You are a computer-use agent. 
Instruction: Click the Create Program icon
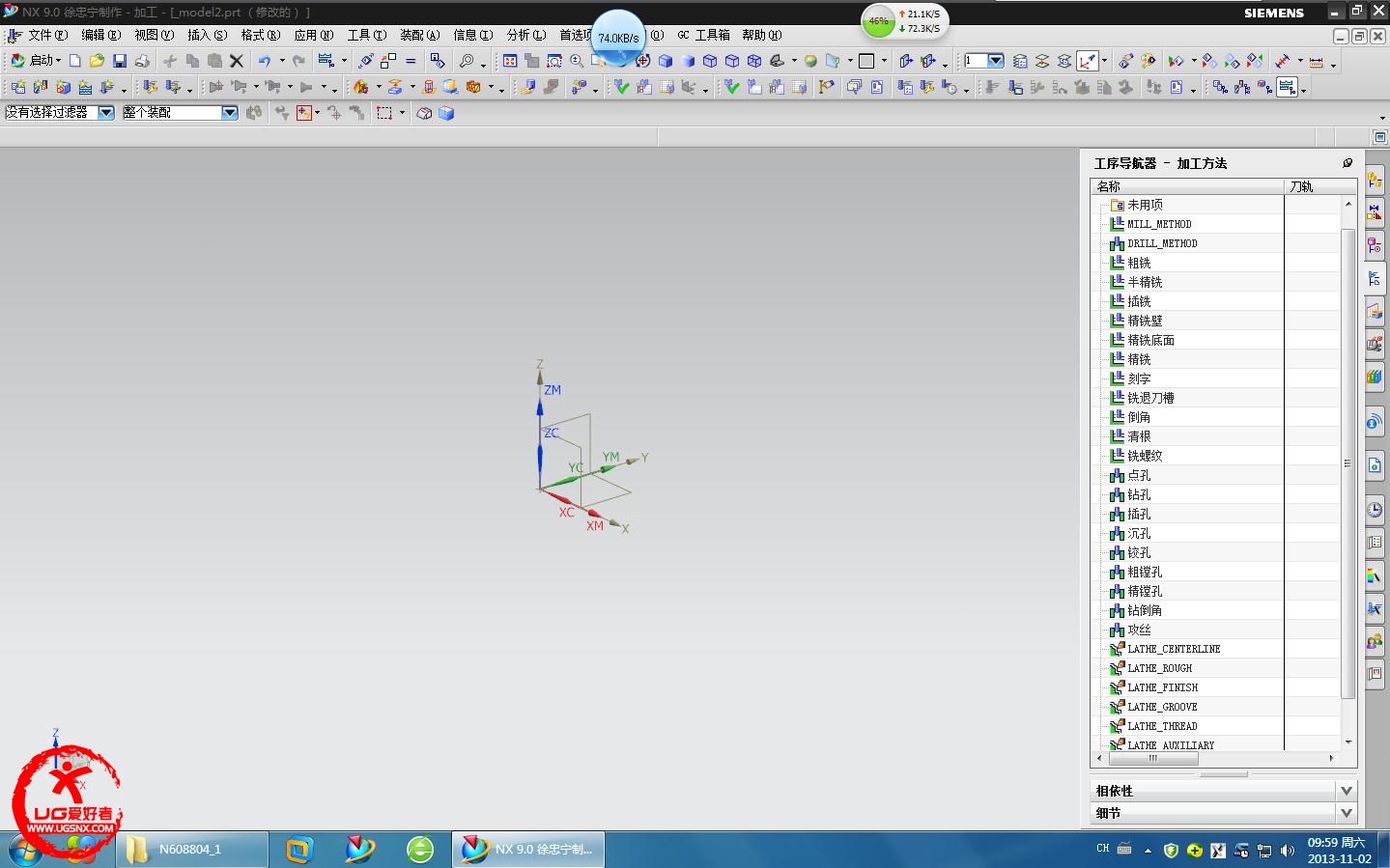pos(18,87)
